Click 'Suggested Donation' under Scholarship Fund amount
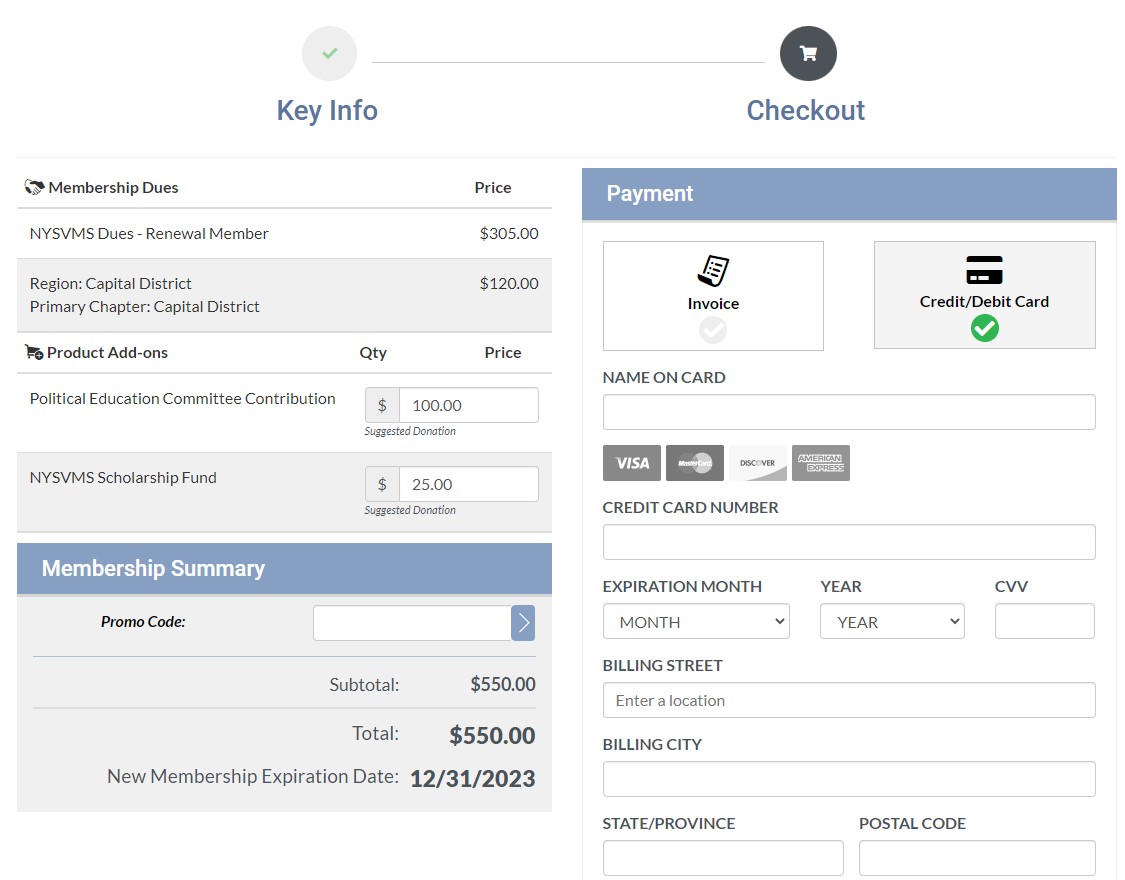The width and height of the screenshot is (1125, 880). point(410,510)
